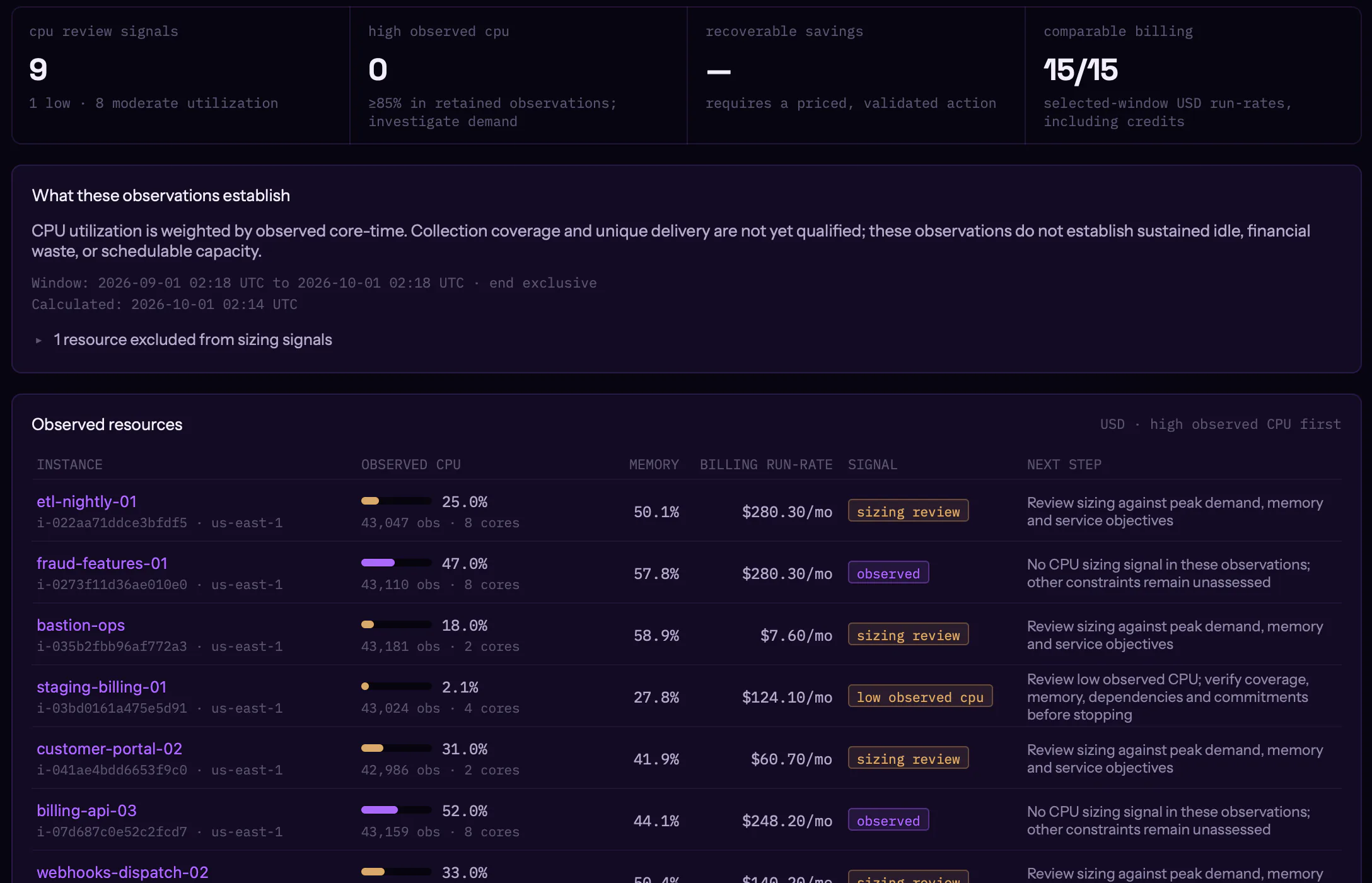1372x883 pixels.
Task: Click the 27.8% memory value
Action: coord(656,697)
